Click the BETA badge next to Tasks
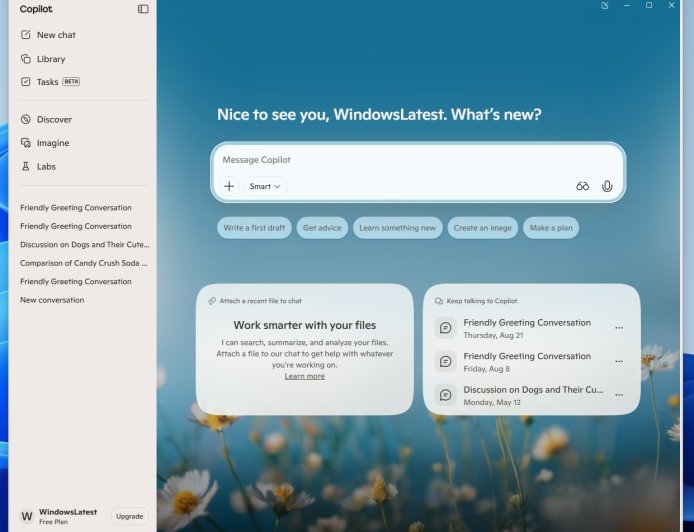Viewport: 694px width, 532px height. pyautogui.click(x=71, y=81)
